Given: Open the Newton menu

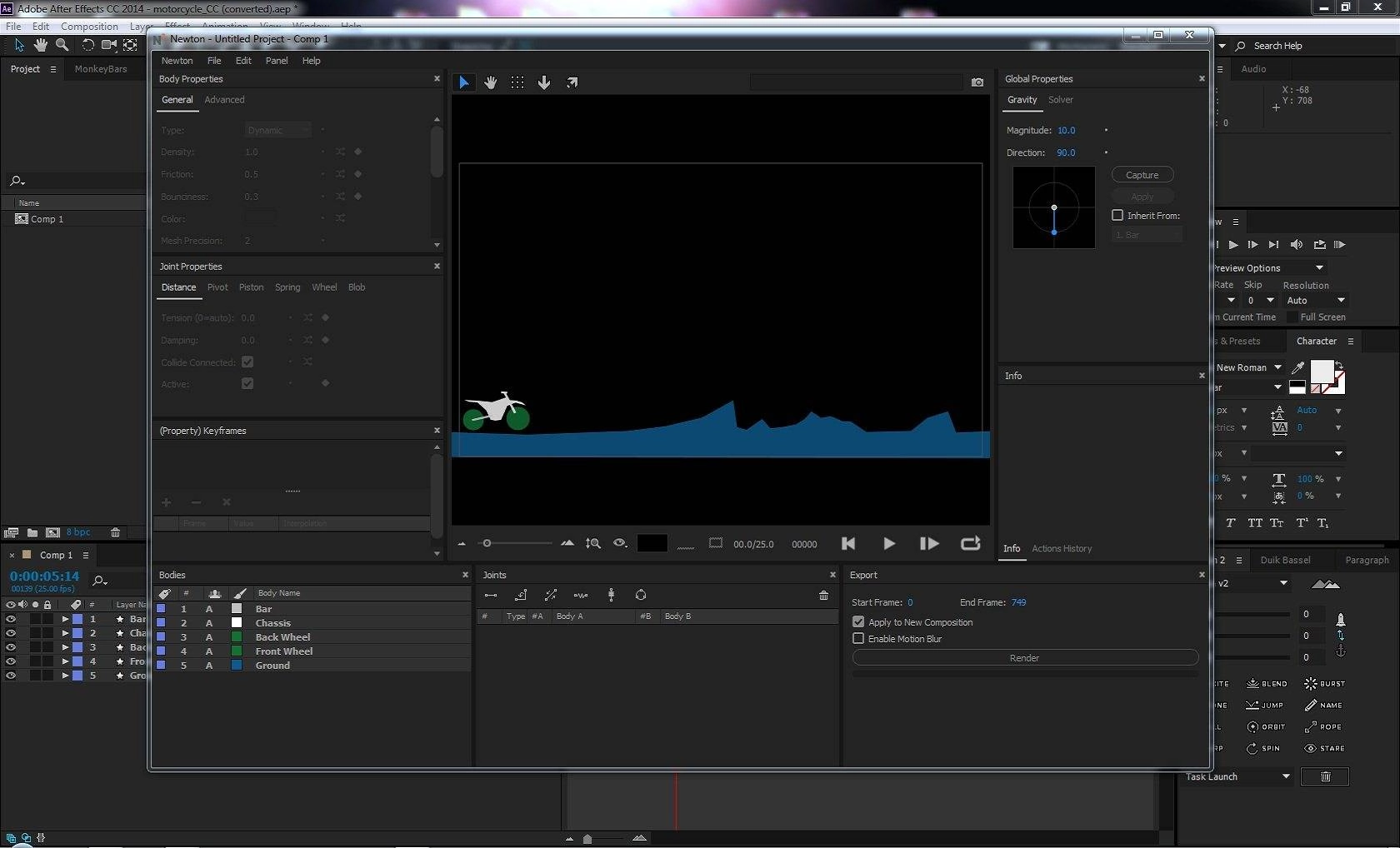Looking at the screenshot, I should tap(177, 61).
